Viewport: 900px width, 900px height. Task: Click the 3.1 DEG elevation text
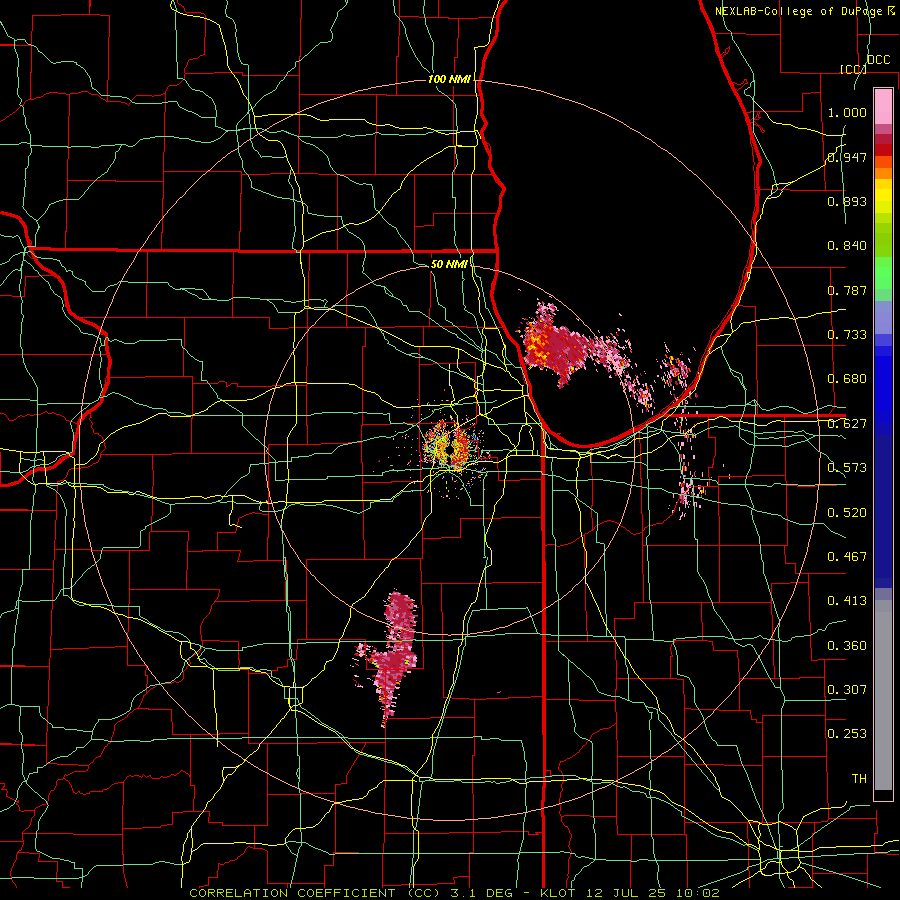(480, 893)
